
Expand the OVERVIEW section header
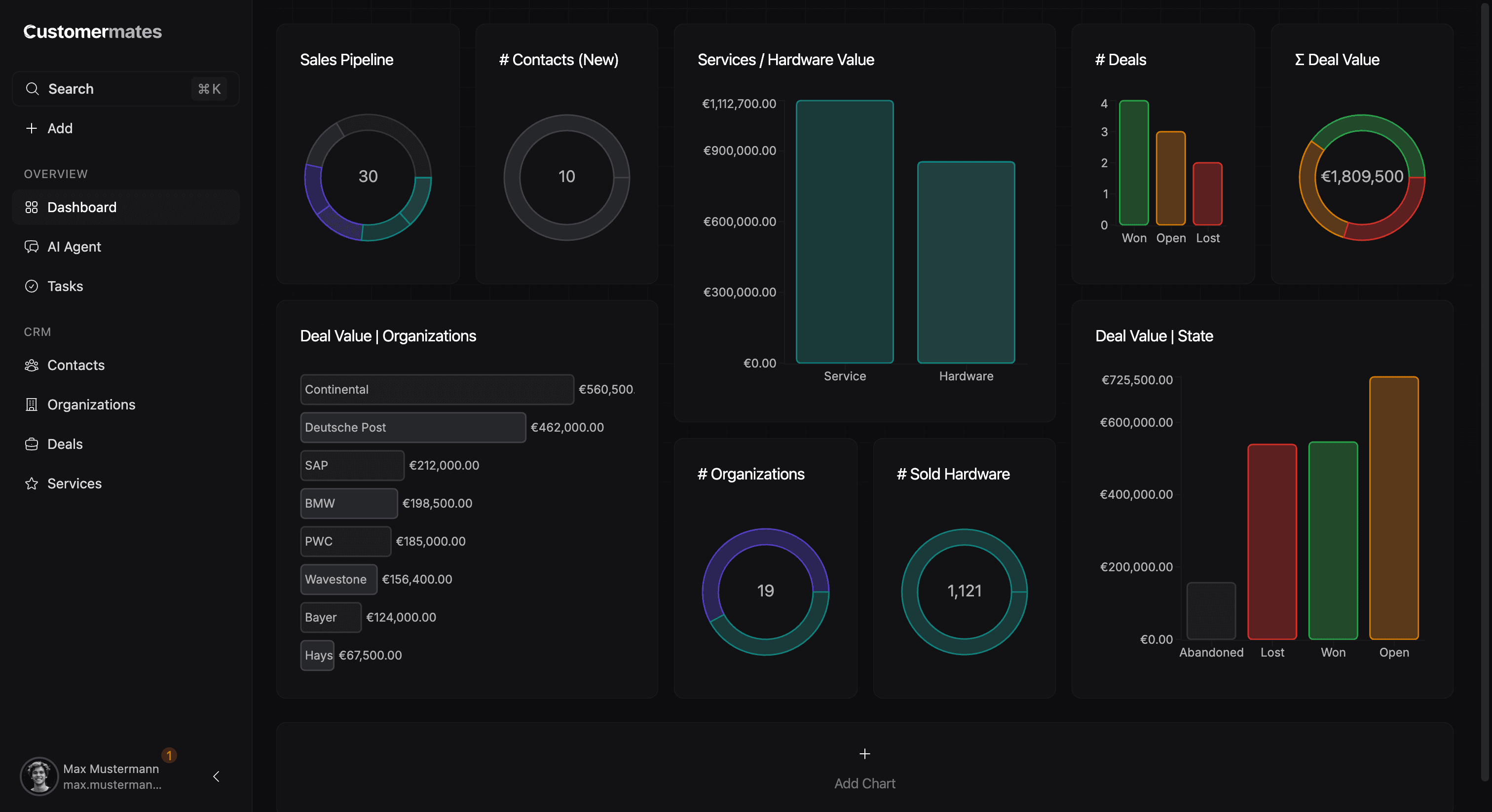click(x=56, y=174)
